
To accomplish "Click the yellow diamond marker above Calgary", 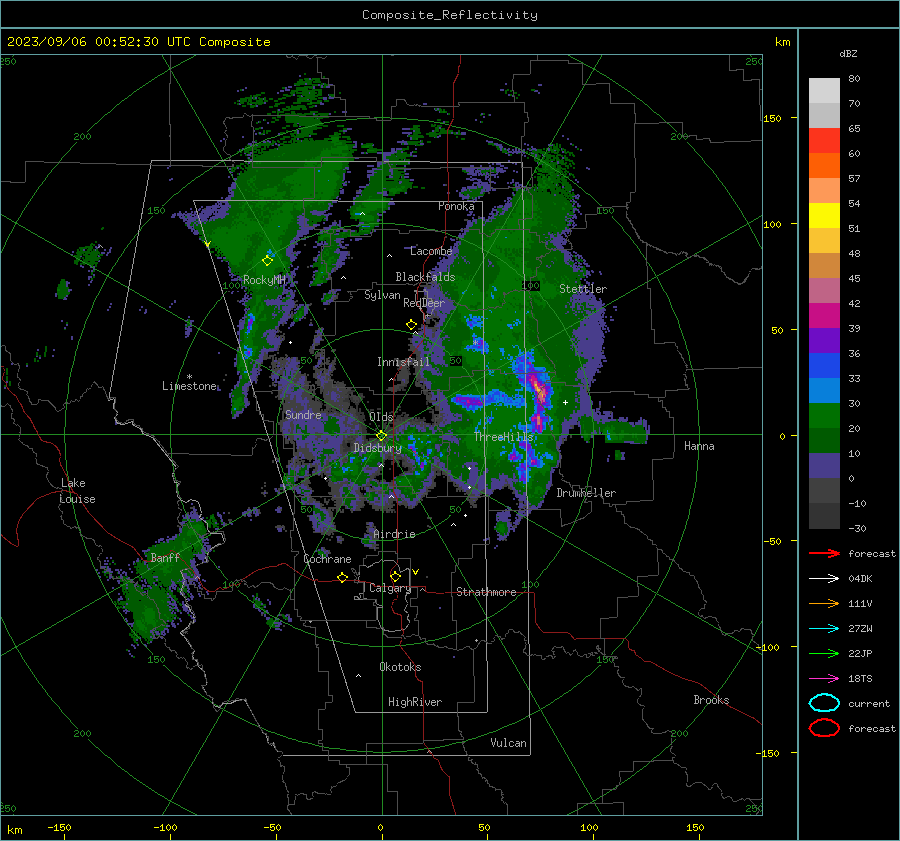I will [x=395, y=576].
